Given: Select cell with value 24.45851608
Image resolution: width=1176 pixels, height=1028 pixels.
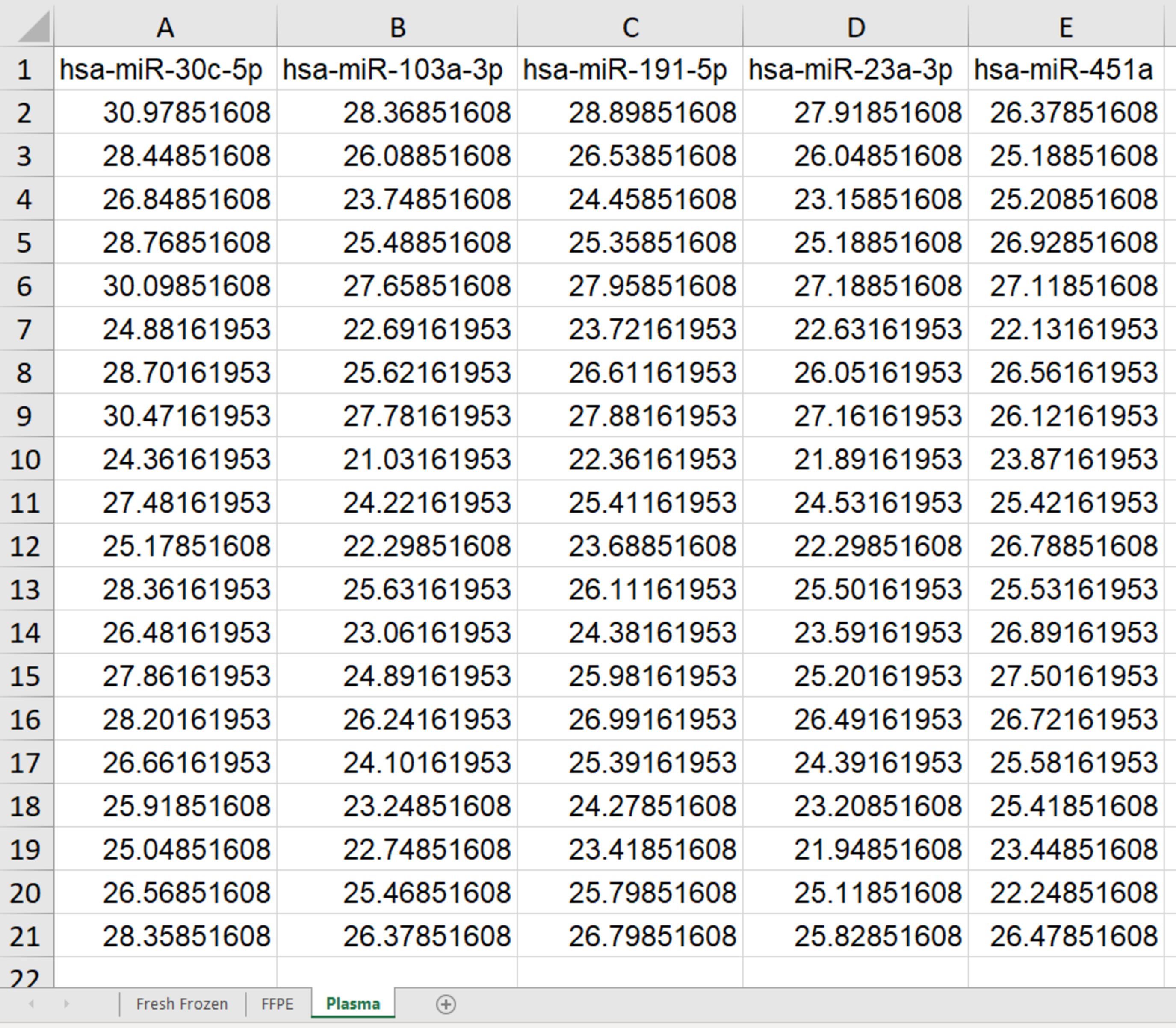Looking at the screenshot, I should pyautogui.click(x=630, y=198).
